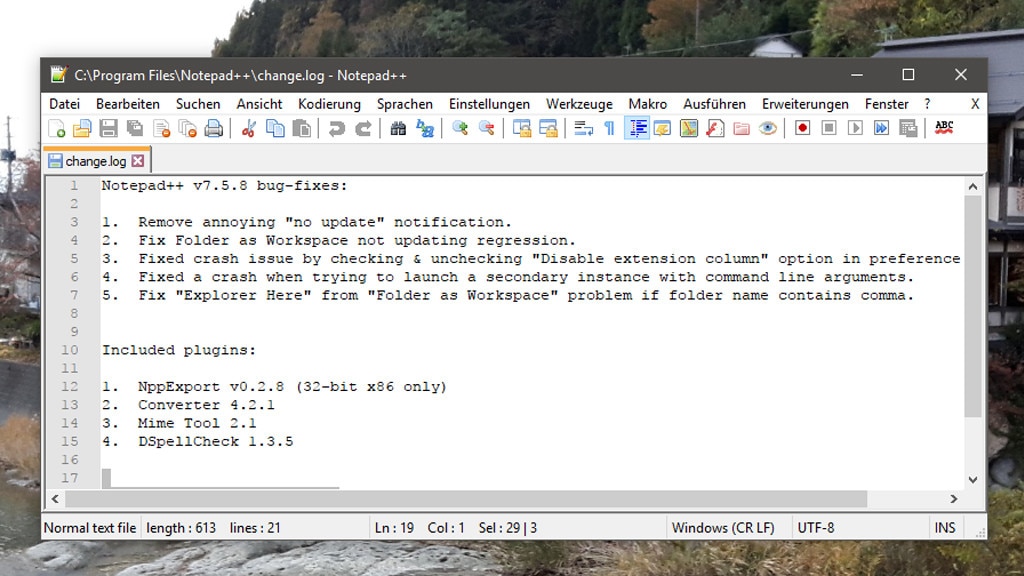Click the Cut scissors icon
The width and height of the screenshot is (1024, 576).
point(249,128)
